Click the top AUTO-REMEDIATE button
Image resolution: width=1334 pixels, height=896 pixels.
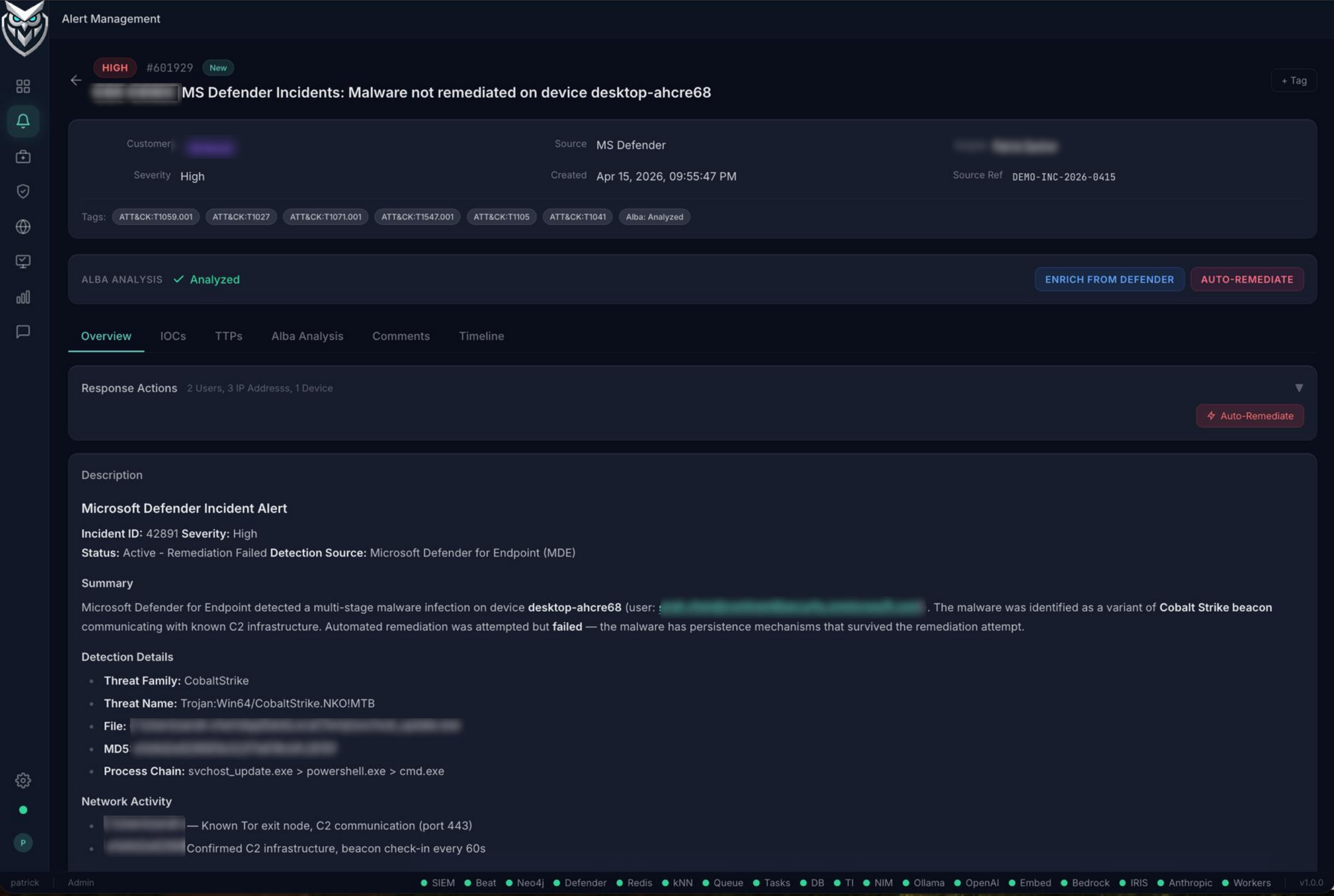[1247, 279]
